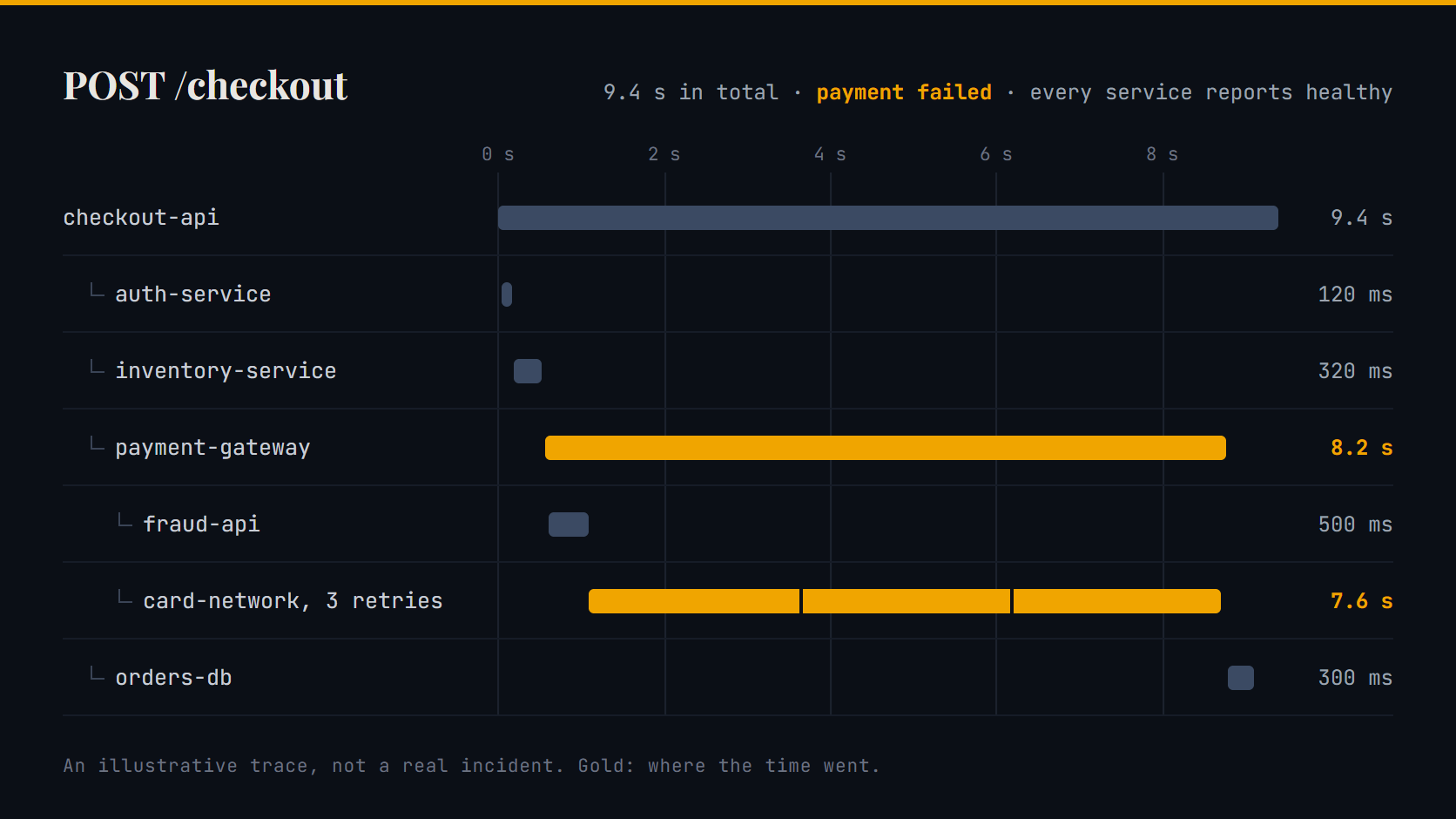The image size is (1456, 819).
Task: Click the gold "7.6 s" duration value
Action: coord(1362,601)
